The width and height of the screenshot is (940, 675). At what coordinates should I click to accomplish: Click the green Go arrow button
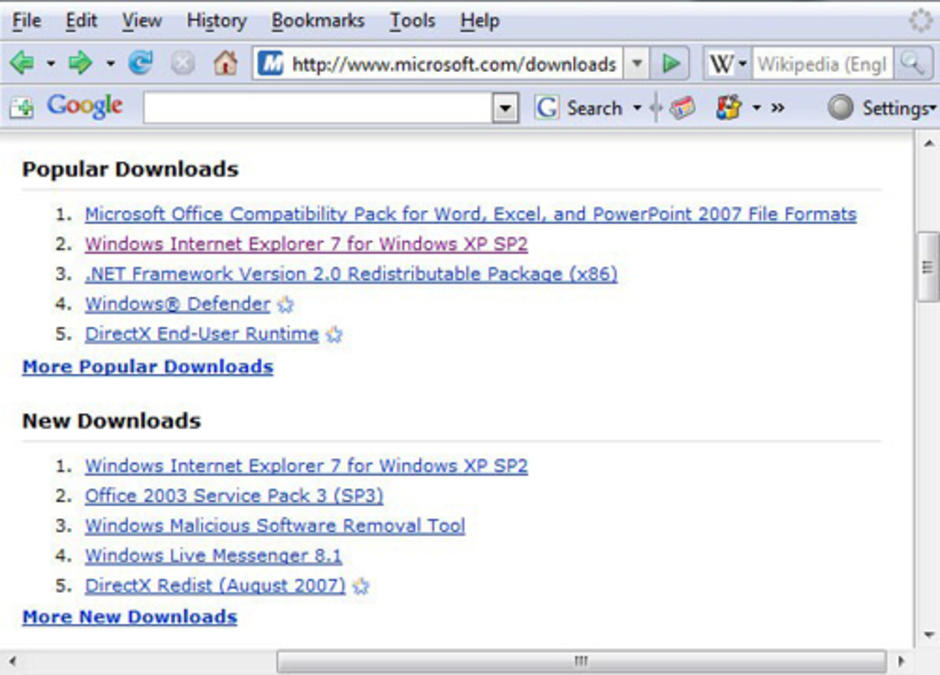click(671, 63)
